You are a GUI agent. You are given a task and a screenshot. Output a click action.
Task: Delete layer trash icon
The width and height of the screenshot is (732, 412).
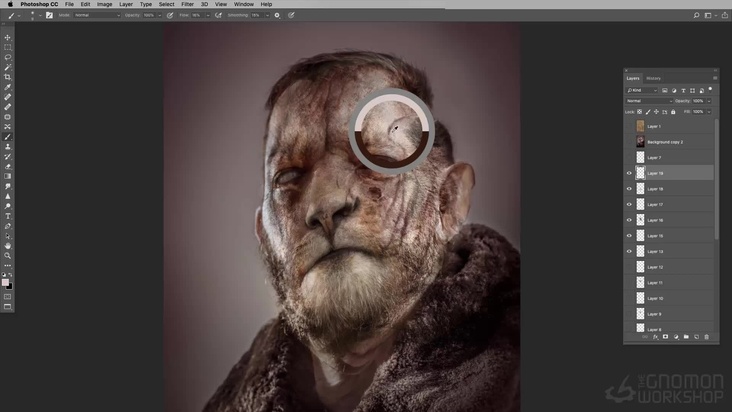click(707, 337)
